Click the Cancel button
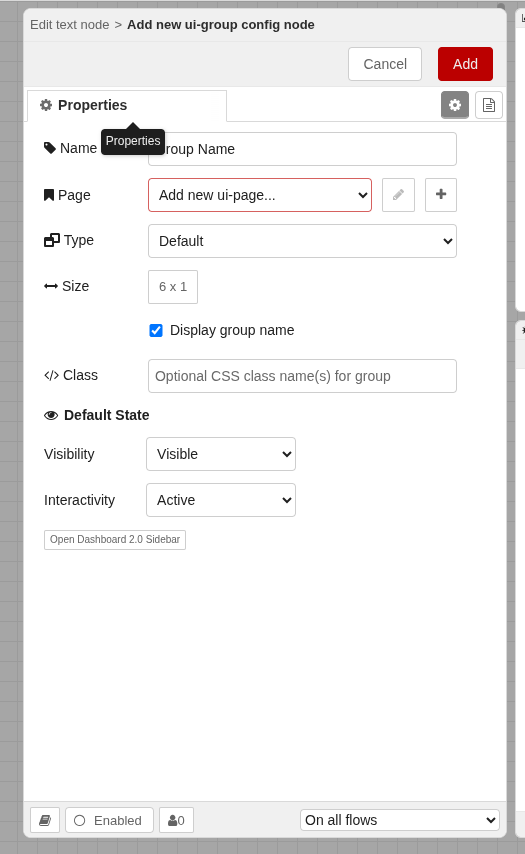The height and width of the screenshot is (854, 525). [385, 64]
